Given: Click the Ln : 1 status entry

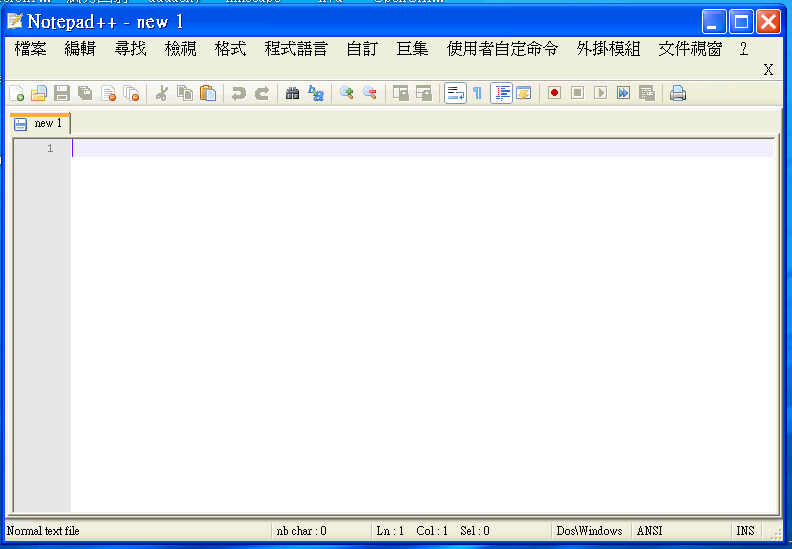Looking at the screenshot, I should (390, 531).
